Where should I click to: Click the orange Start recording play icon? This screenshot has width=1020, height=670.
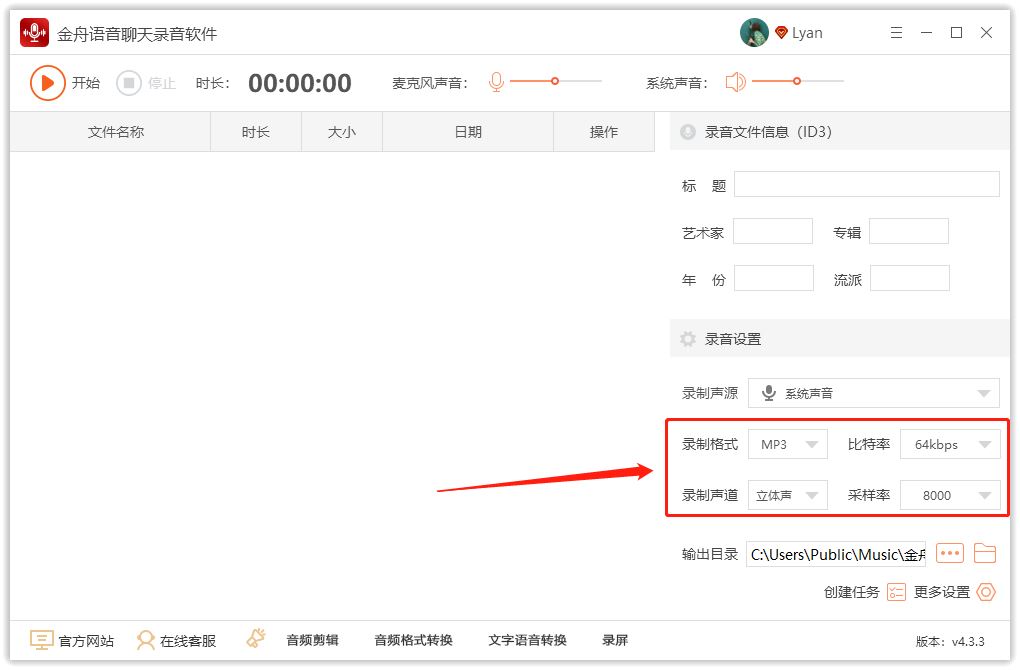(47, 83)
